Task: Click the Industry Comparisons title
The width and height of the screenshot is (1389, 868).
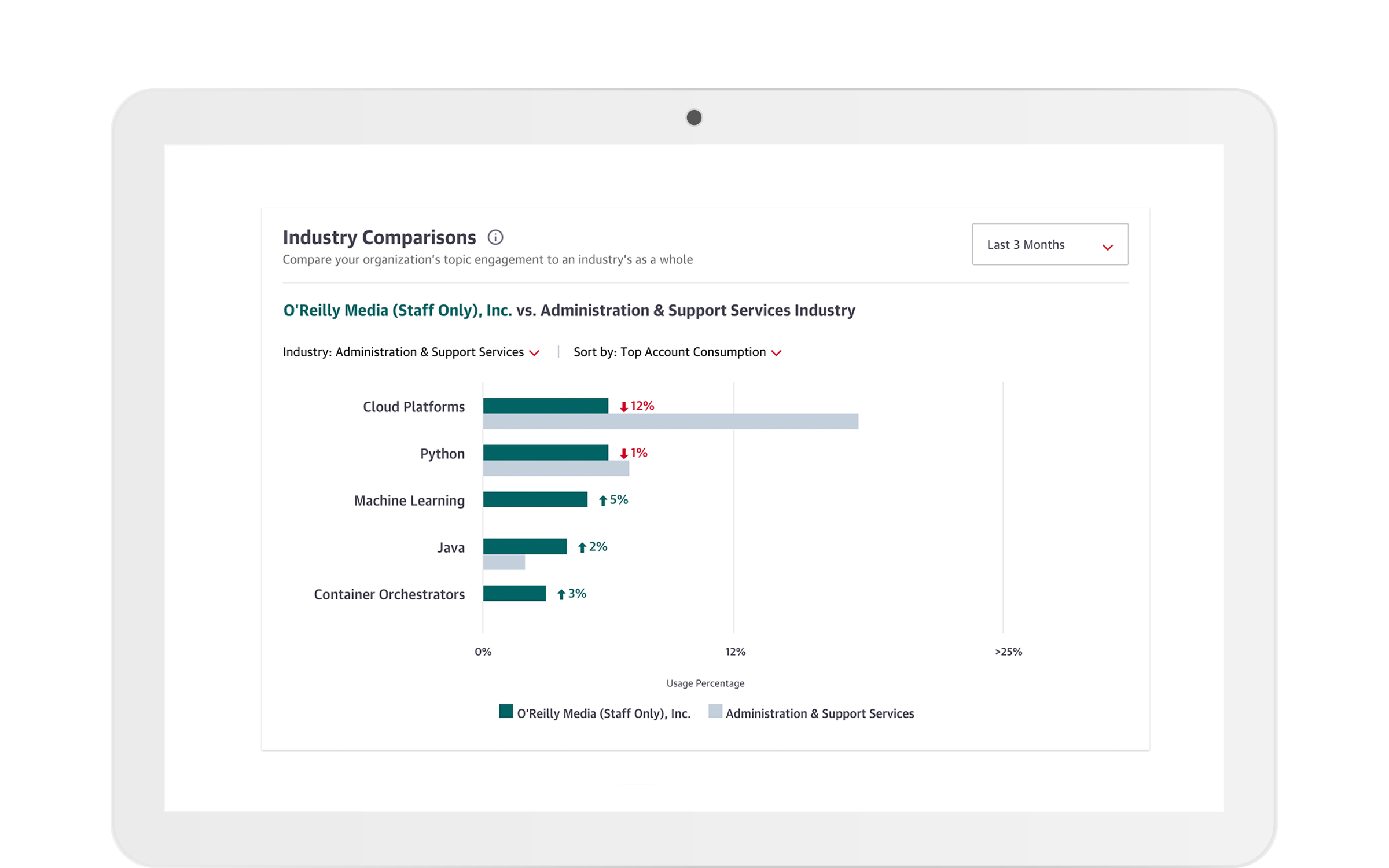Action: (379, 237)
